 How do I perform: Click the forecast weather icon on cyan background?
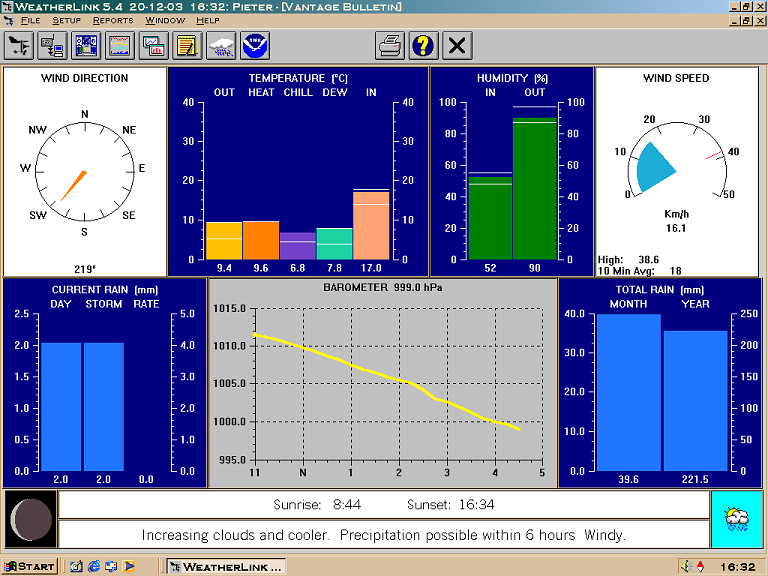737,520
